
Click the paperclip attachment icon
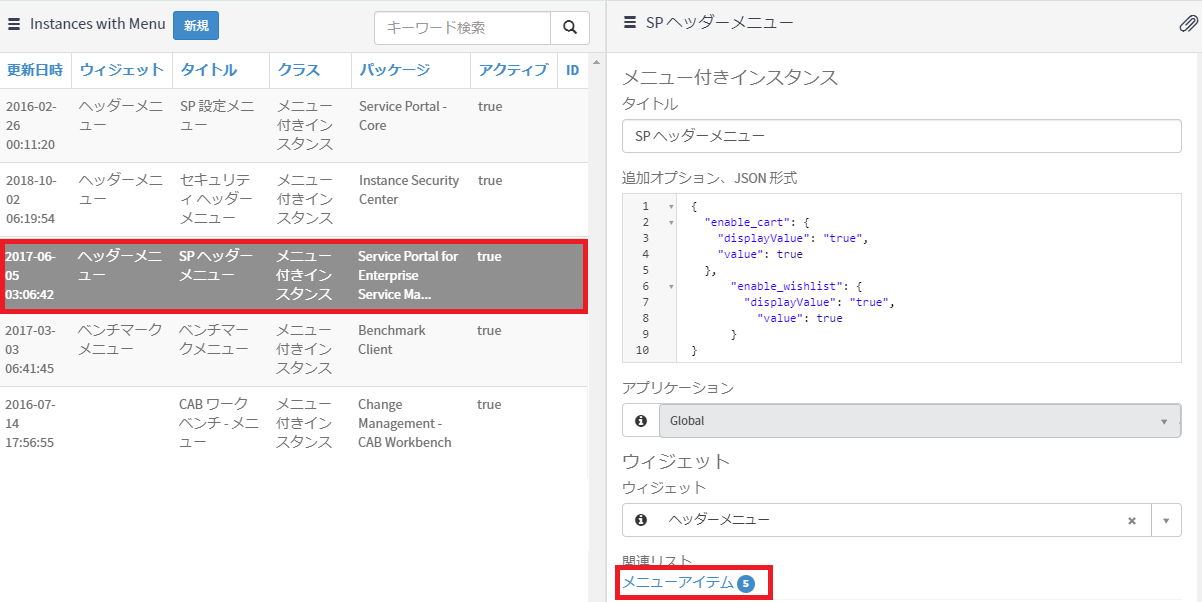1189,24
